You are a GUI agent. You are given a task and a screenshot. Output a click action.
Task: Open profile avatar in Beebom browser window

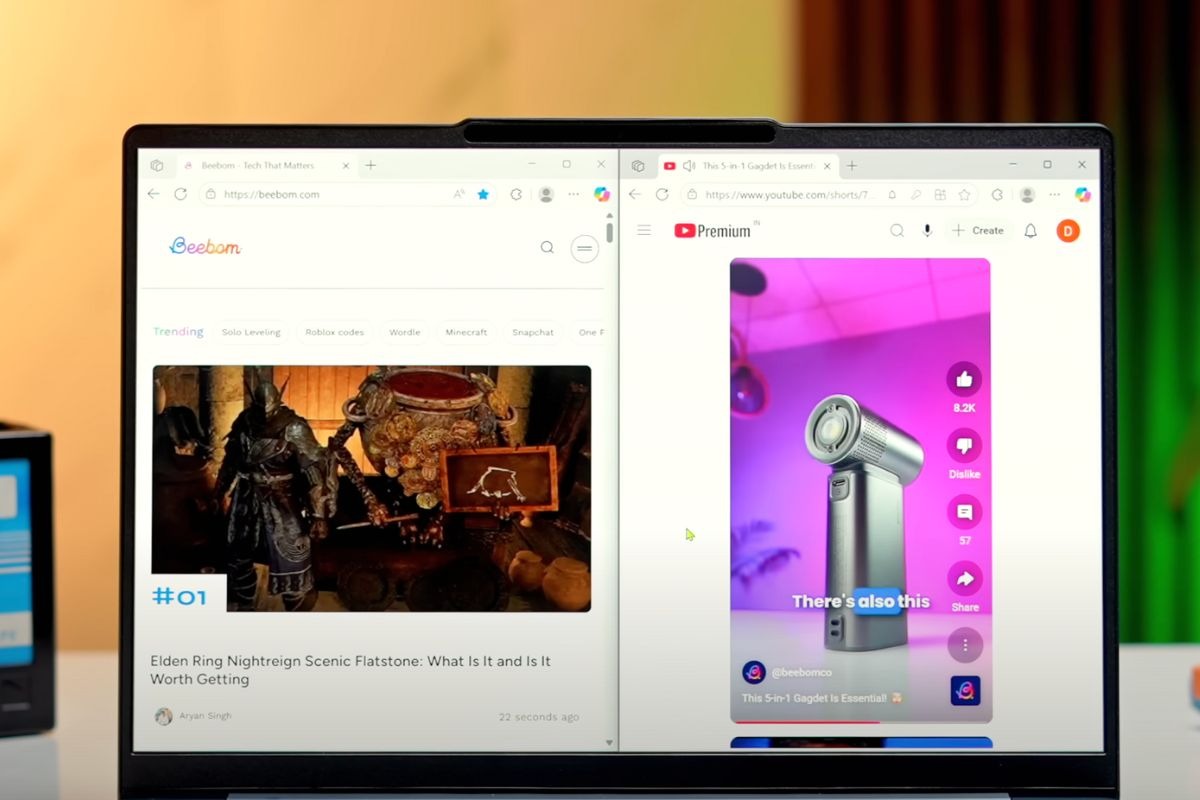point(545,194)
